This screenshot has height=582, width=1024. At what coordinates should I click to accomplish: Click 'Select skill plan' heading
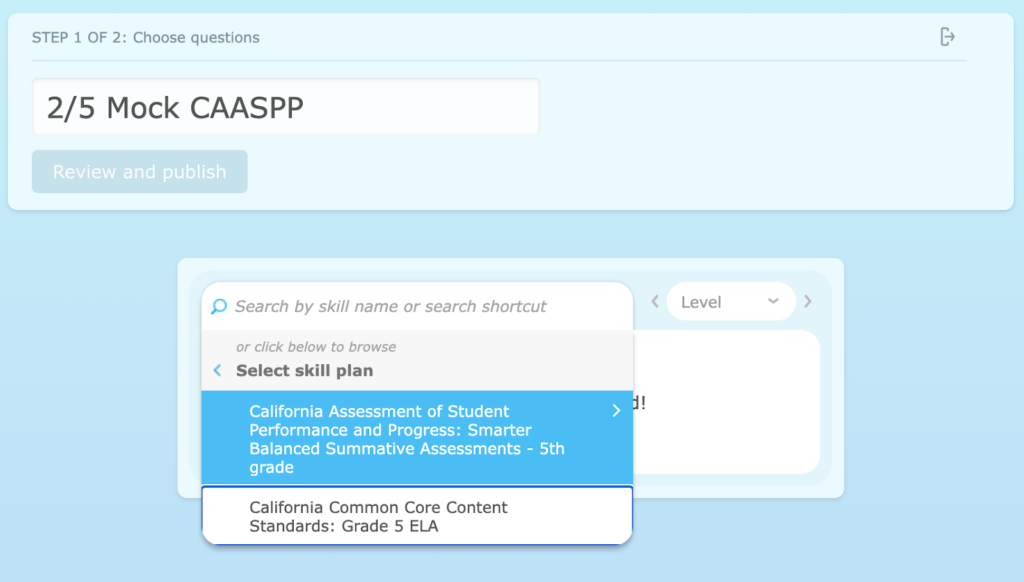point(304,370)
